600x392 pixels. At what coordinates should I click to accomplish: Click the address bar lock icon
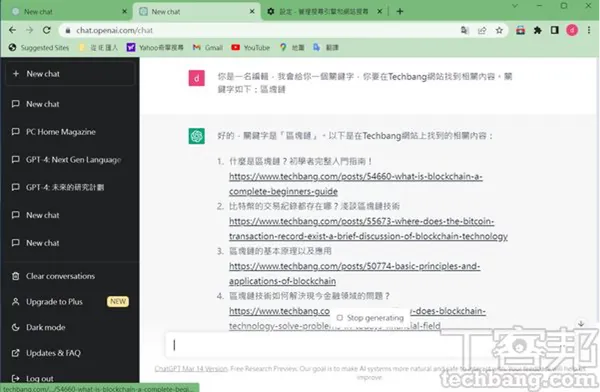(x=68, y=31)
